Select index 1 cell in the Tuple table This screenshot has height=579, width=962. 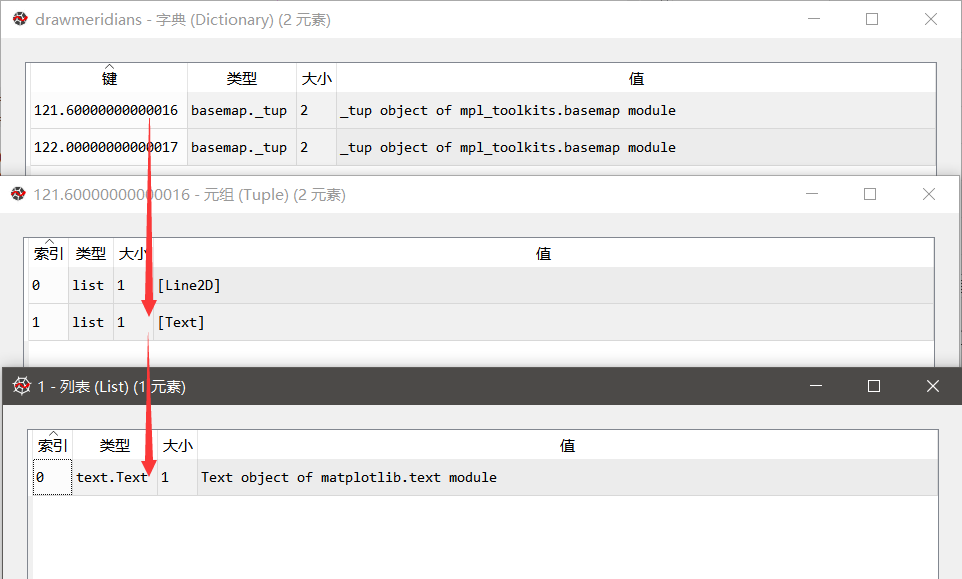coord(48,322)
